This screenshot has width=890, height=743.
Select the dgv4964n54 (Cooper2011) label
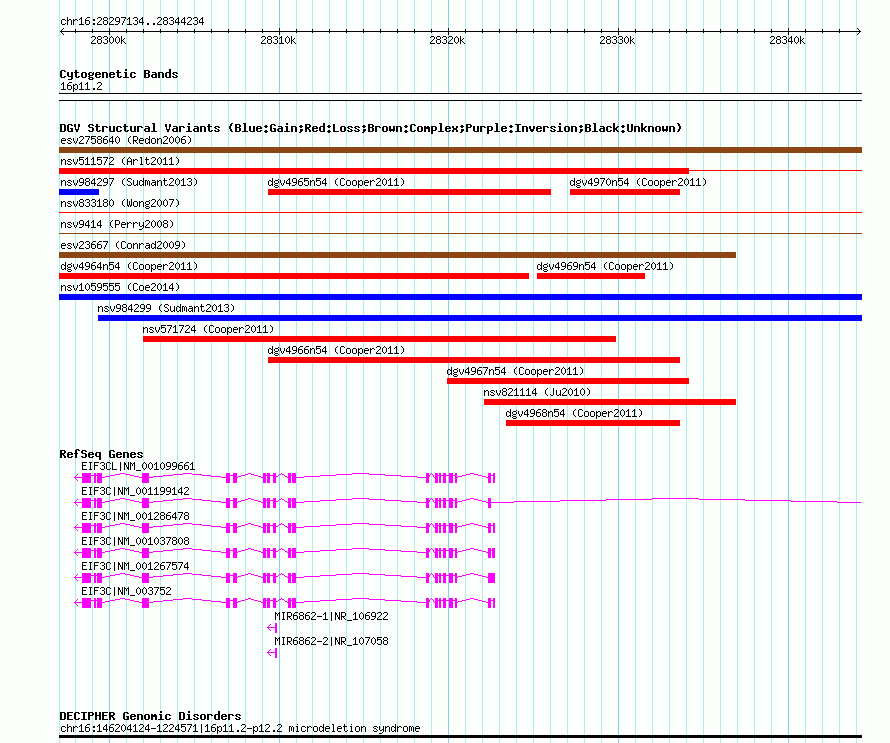click(129, 266)
